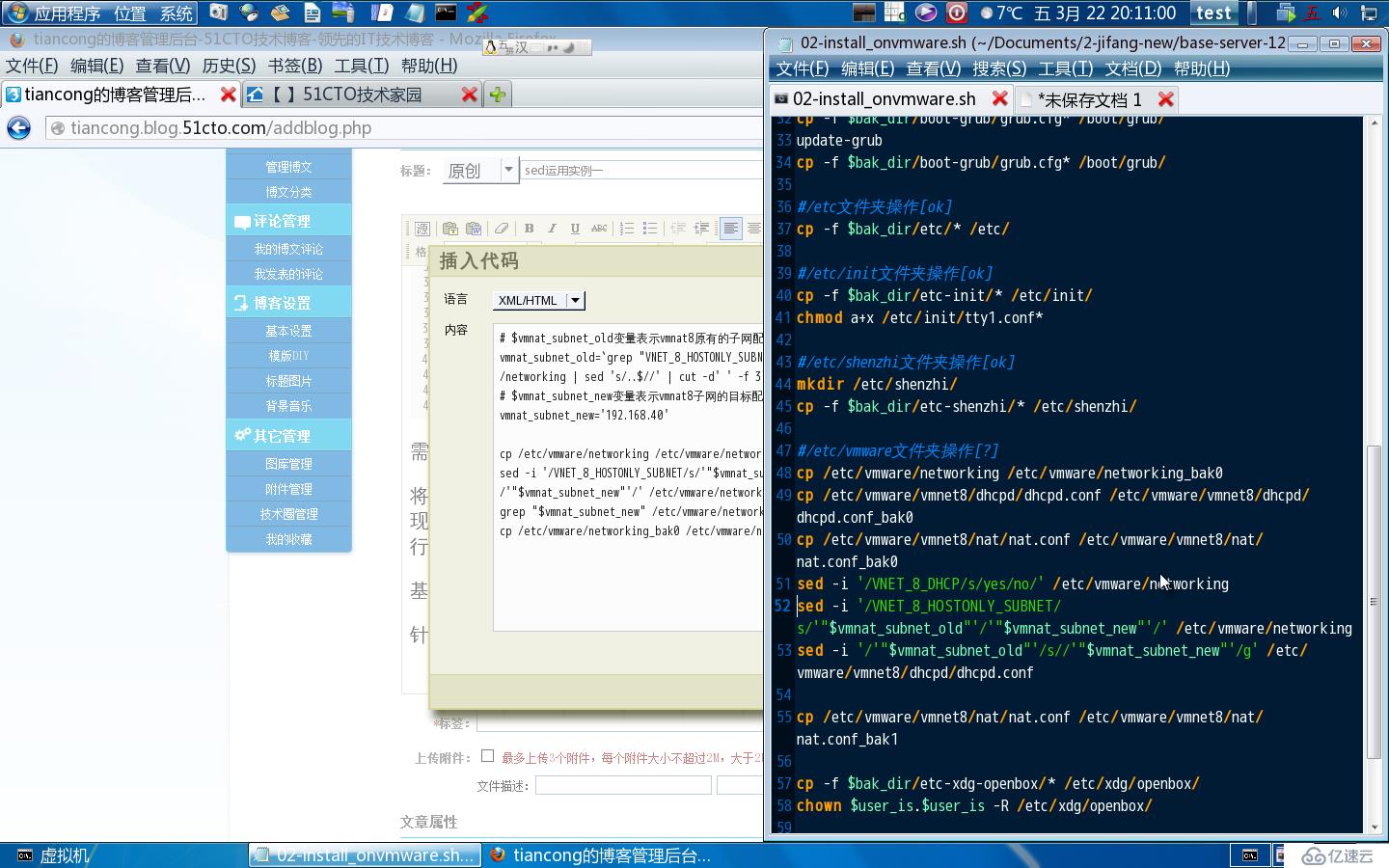Open Firefox 历史(S) history menu

click(229, 66)
